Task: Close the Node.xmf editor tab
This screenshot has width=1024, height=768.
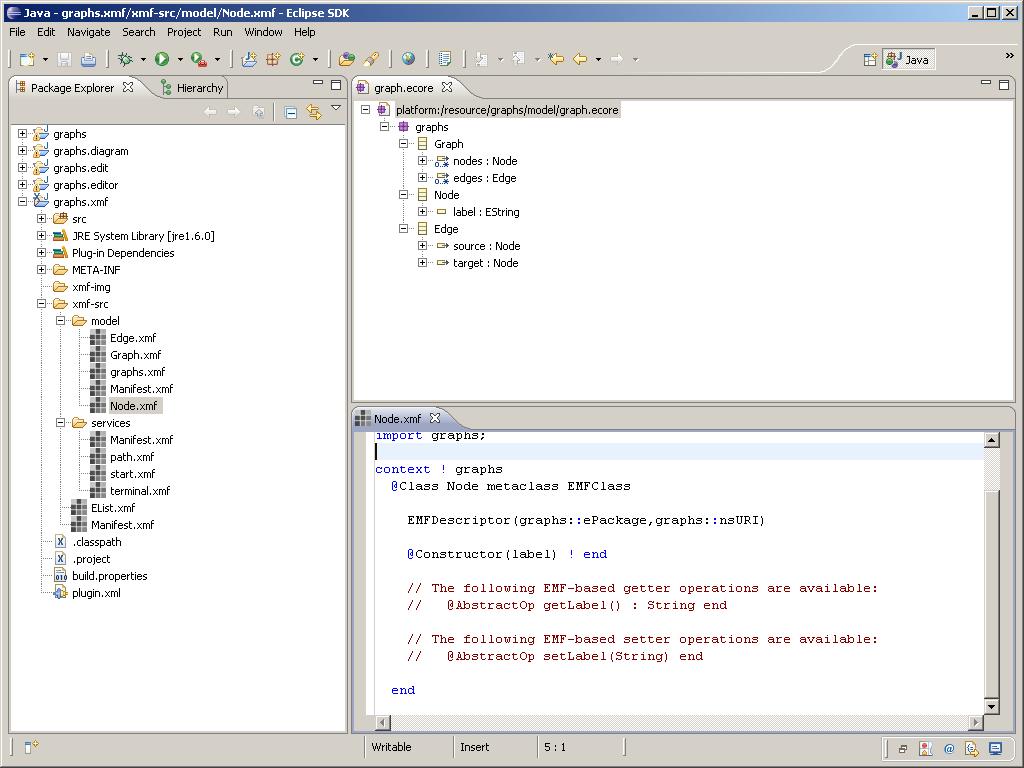Action: [435, 418]
